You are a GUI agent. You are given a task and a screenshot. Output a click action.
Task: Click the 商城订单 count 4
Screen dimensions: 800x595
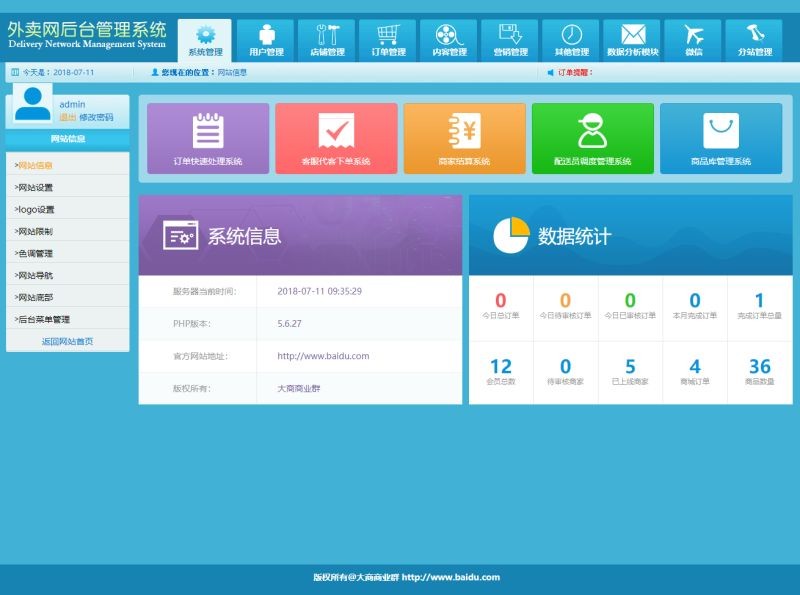695,366
